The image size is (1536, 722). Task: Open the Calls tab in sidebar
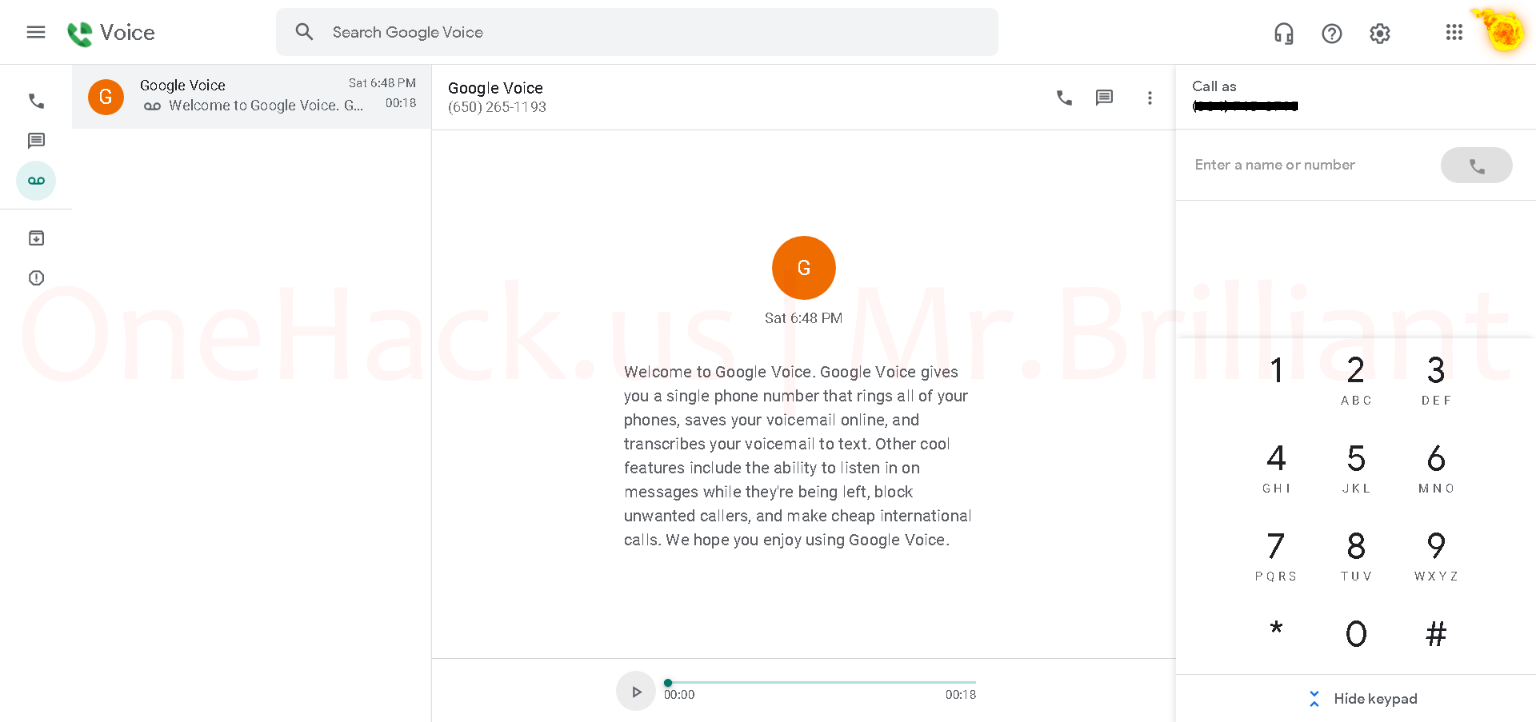[36, 101]
